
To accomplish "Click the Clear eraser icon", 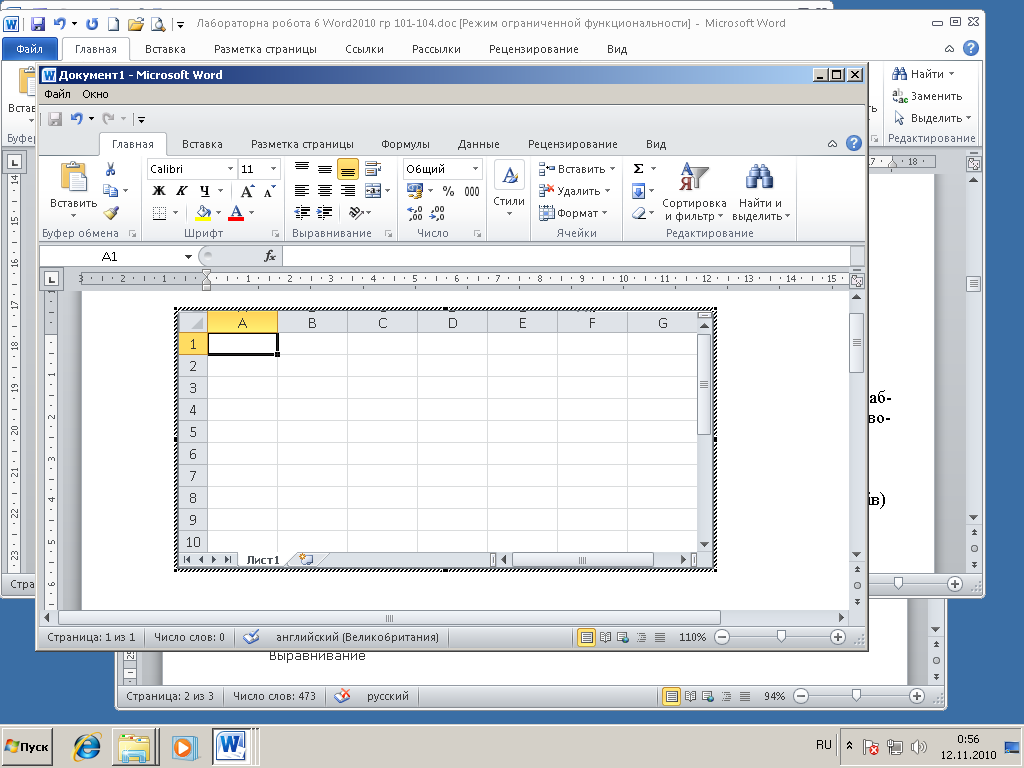I will (639, 213).
